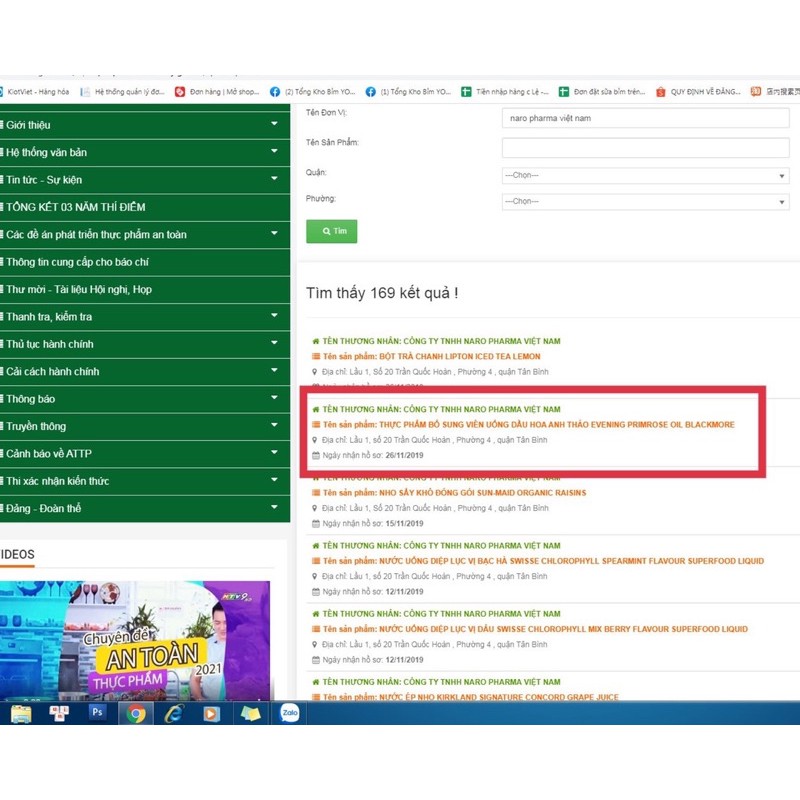
Task: Open Zalo from the taskbar
Action: 290,713
